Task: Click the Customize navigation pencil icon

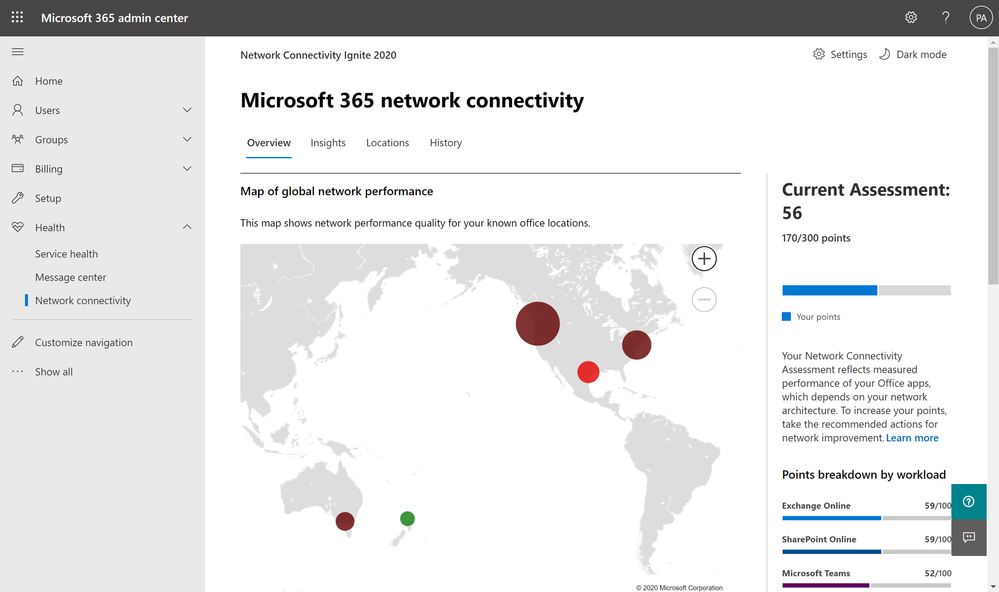Action: click(18, 342)
